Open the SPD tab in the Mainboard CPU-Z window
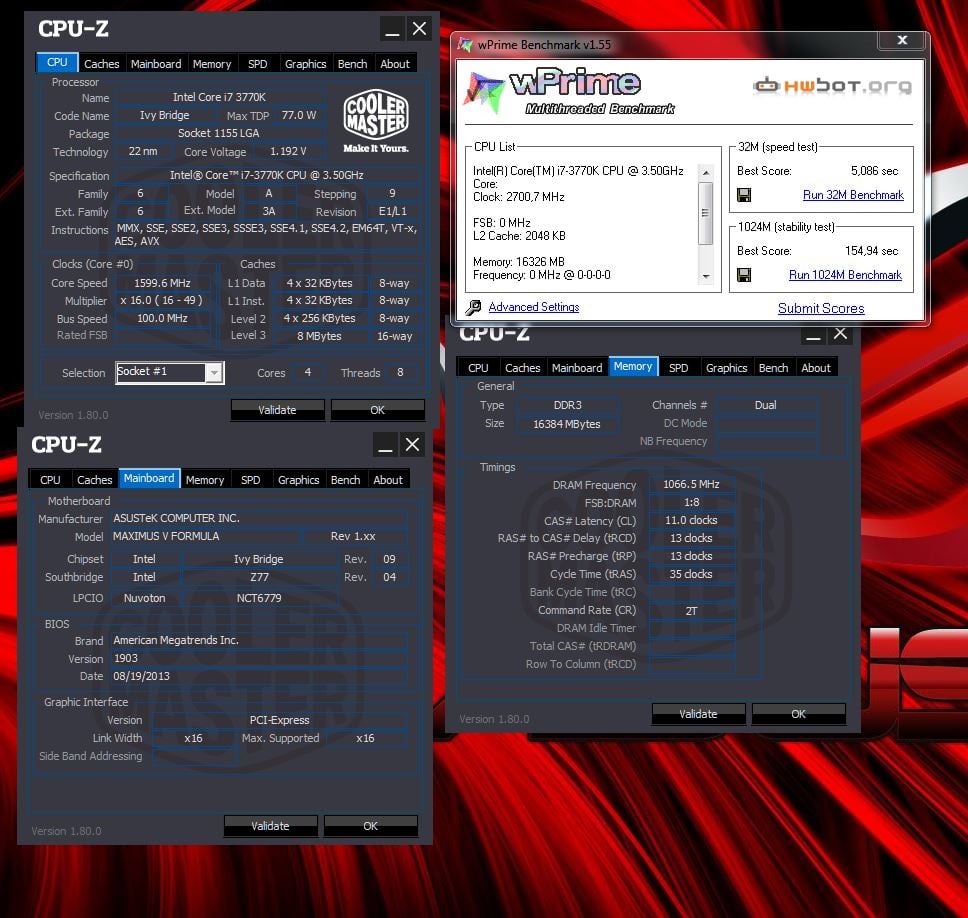The width and height of the screenshot is (968, 918). (251, 480)
